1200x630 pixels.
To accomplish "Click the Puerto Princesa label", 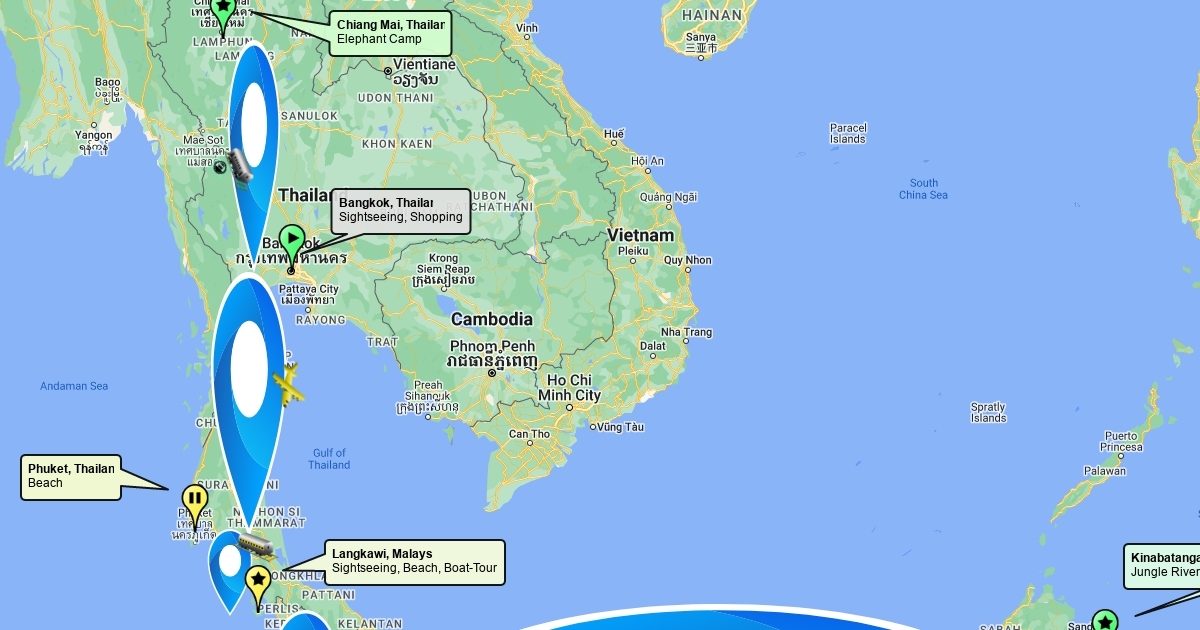I will (1121, 442).
